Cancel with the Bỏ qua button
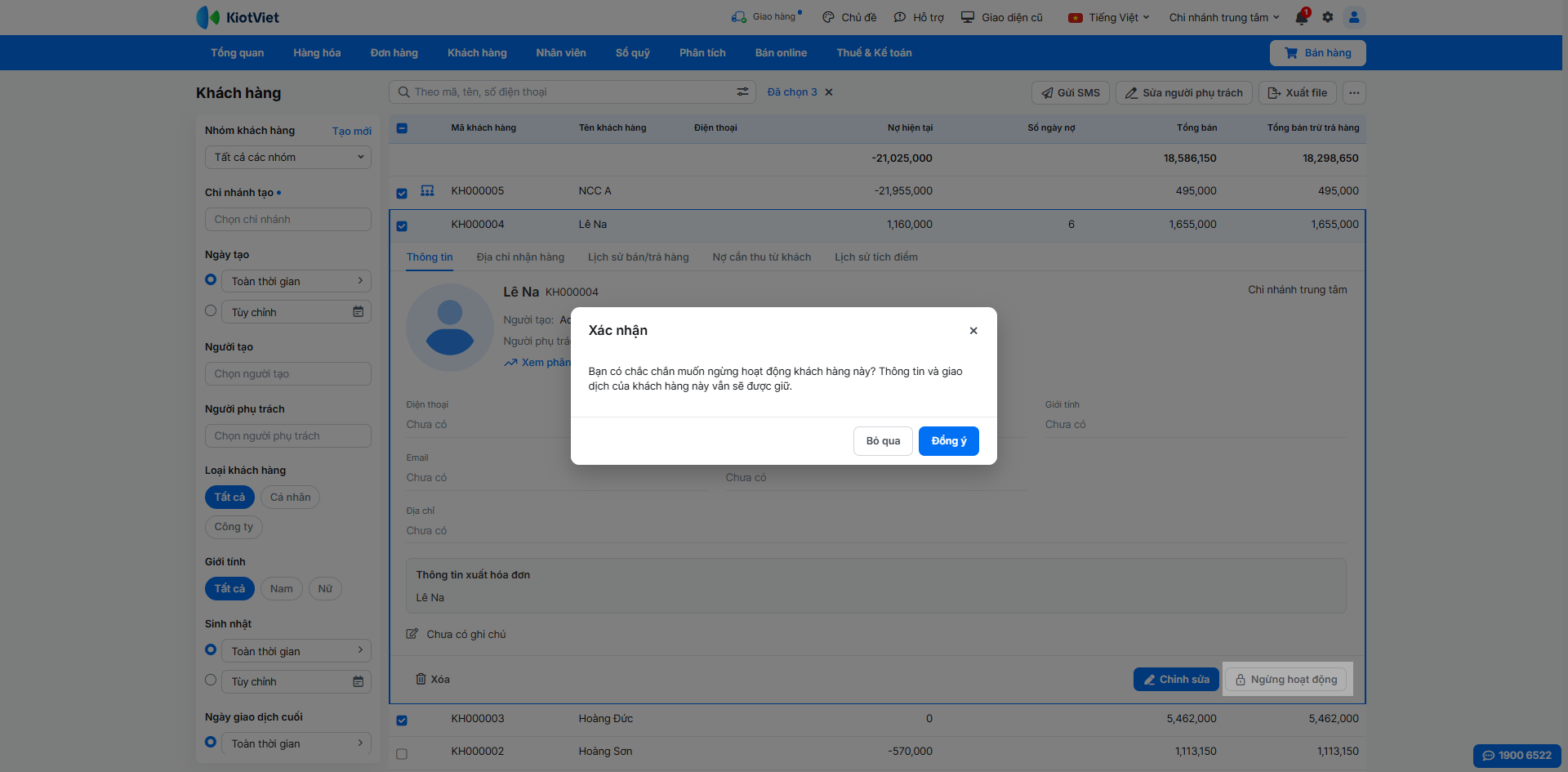The height and width of the screenshot is (772, 1568). (884, 441)
